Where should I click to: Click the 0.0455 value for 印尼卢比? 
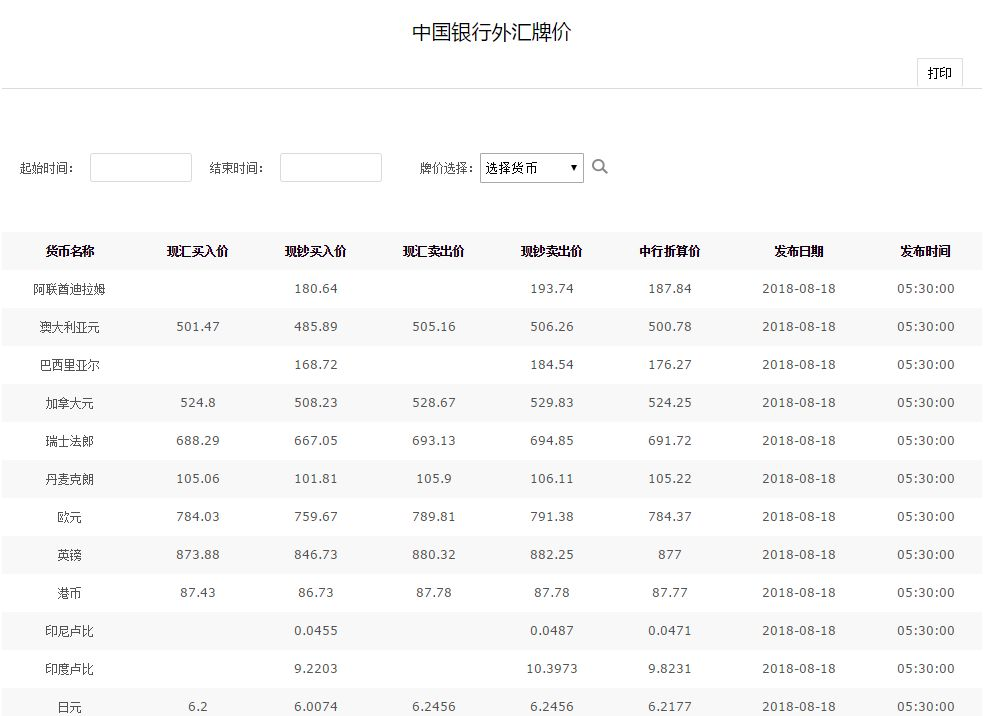coord(316,631)
